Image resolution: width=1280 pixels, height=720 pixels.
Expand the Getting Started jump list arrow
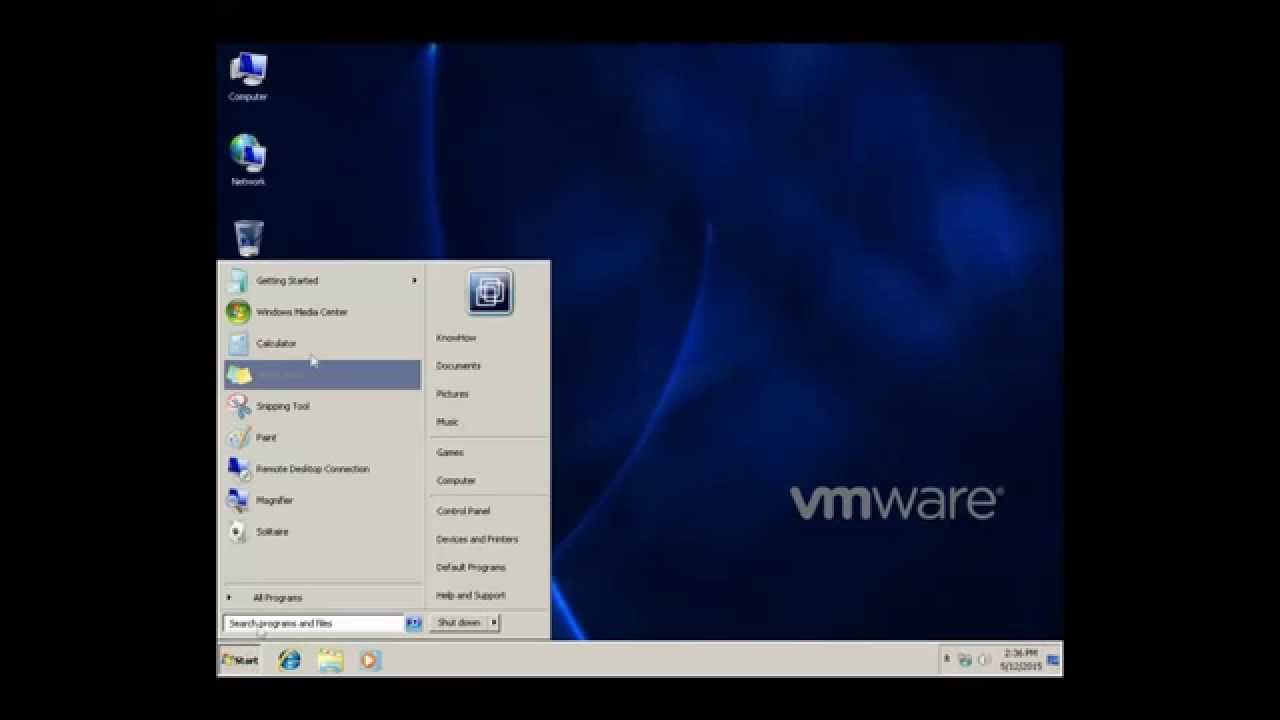(414, 281)
